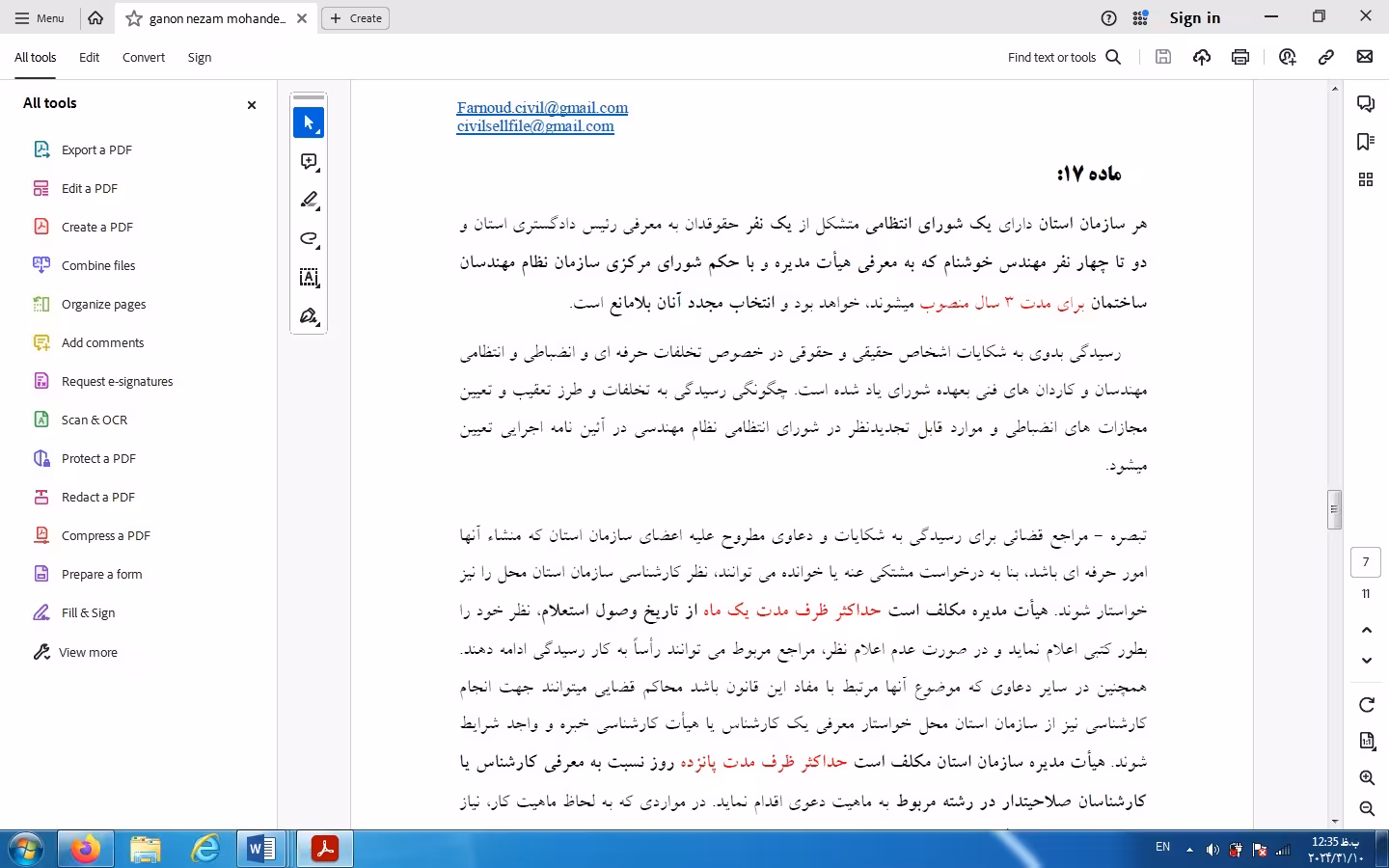The width and height of the screenshot is (1389, 868).
Task: Select the Fill & Sign pen tool
Action: point(307,316)
